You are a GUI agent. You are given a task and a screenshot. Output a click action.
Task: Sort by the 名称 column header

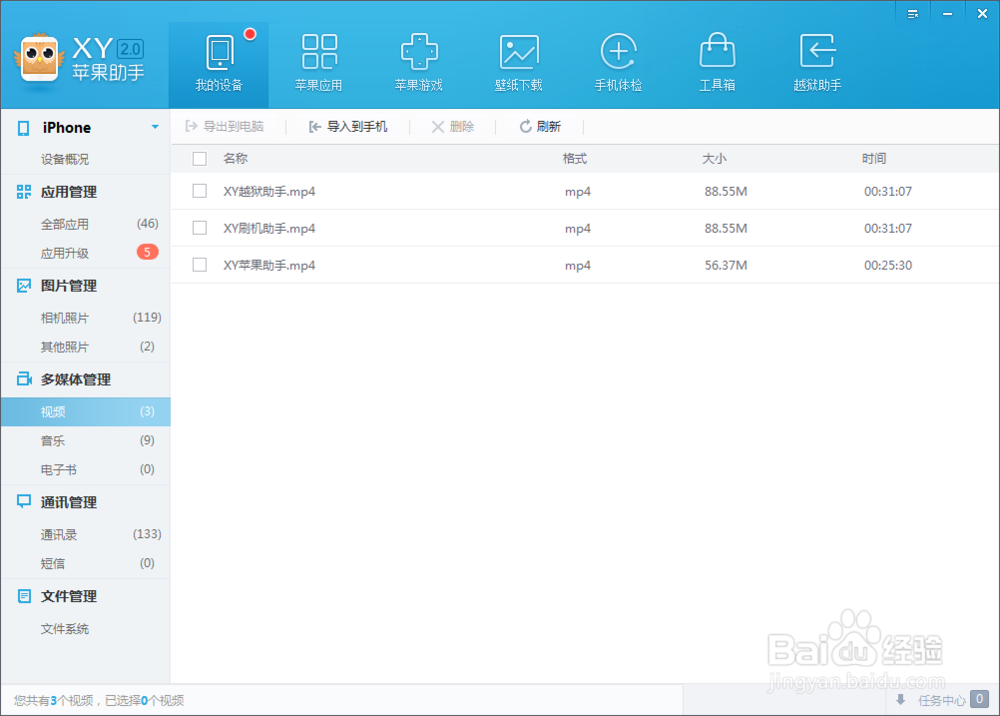[x=235, y=159]
